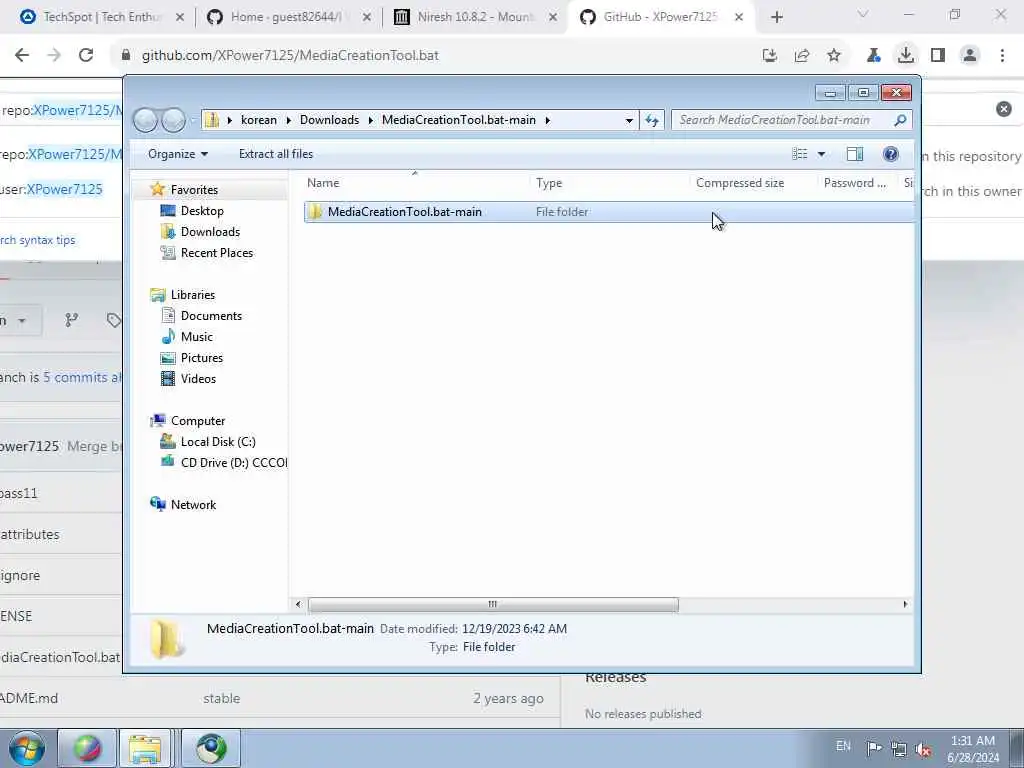1024x768 pixels.
Task: Expand arrow between korean and Downloads breadcrumb
Action: (289, 120)
